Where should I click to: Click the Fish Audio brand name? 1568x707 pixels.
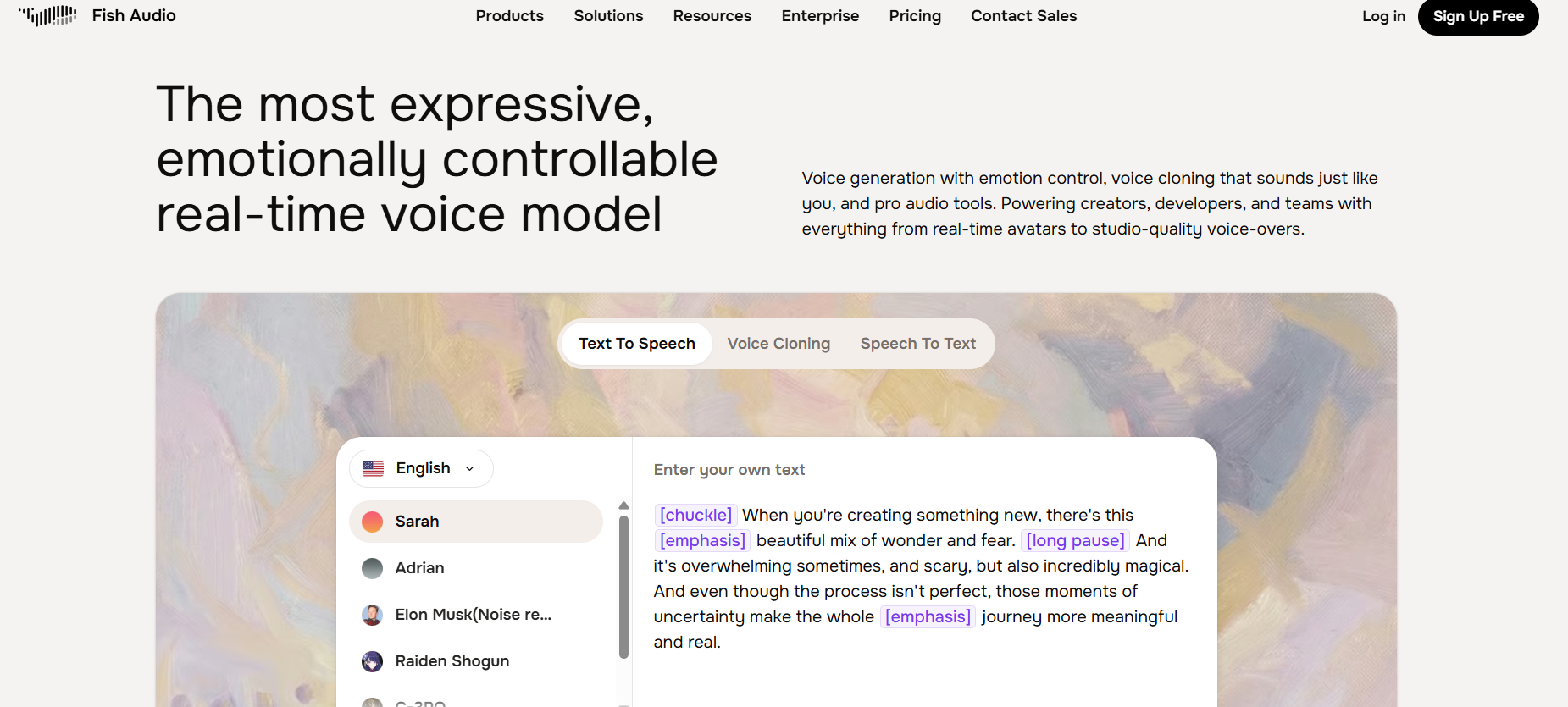point(134,16)
